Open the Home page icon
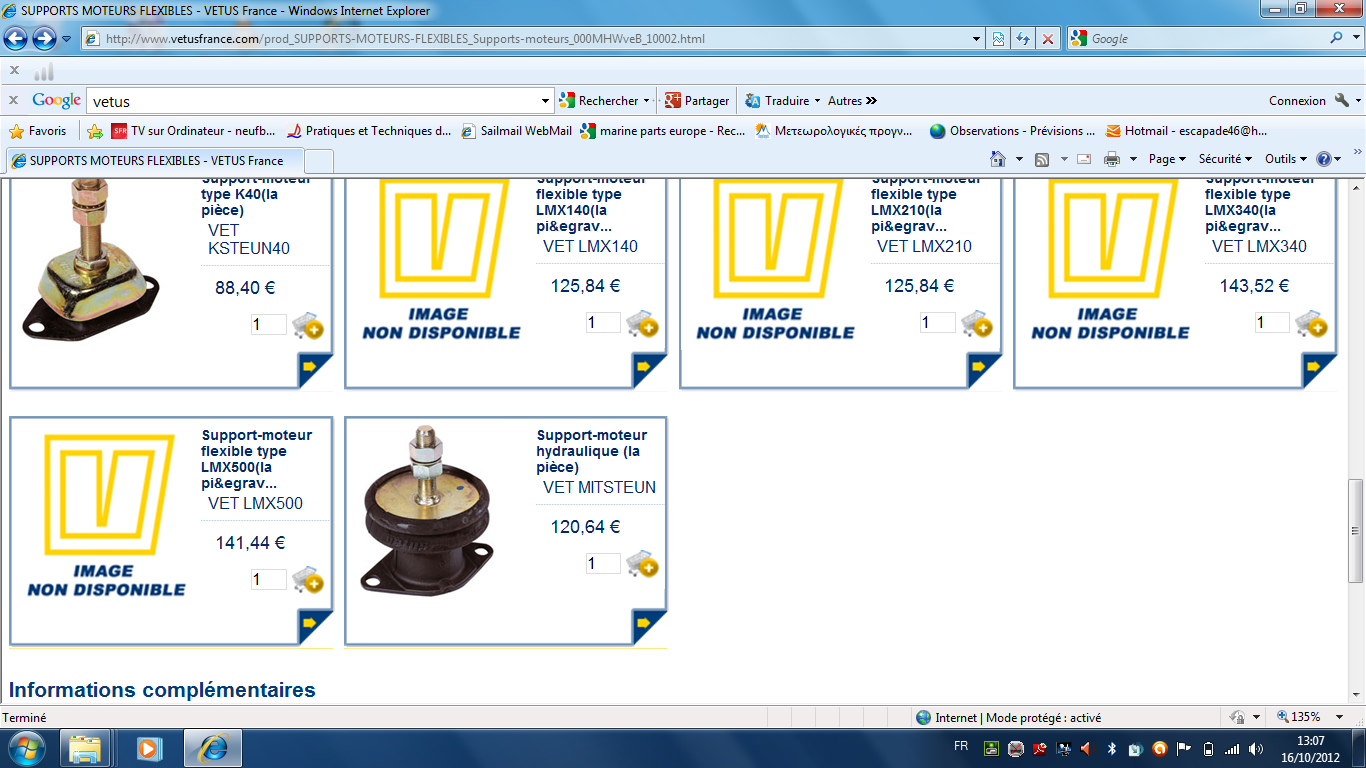 point(997,159)
